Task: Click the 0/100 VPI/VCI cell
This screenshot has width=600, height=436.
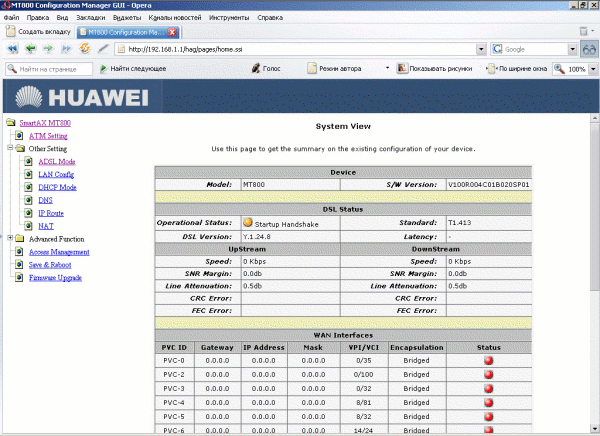Action: pyautogui.click(x=364, y=375)
